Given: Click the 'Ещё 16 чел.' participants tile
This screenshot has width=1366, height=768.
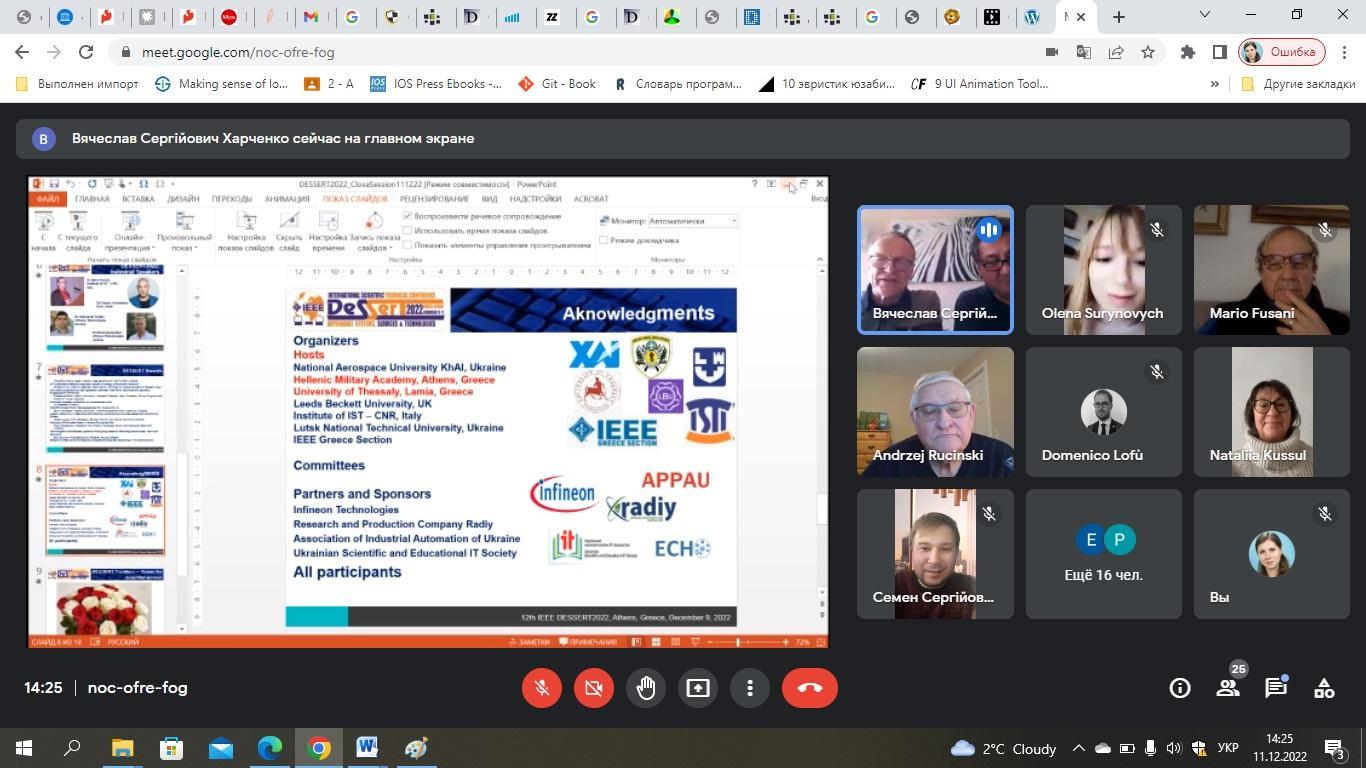Looking at the screenshot, I should [1104, 554].
